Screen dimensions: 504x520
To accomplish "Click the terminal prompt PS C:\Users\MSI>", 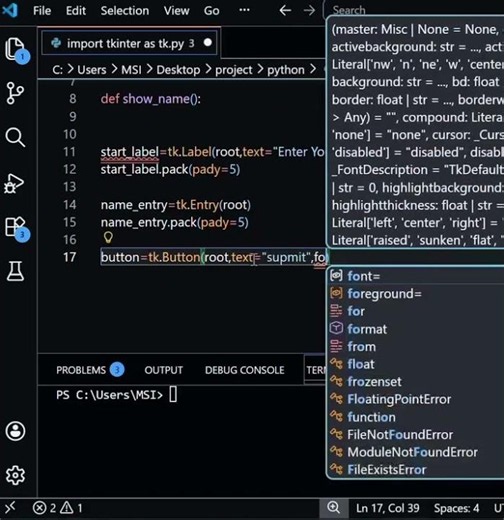I will (109, 395).
